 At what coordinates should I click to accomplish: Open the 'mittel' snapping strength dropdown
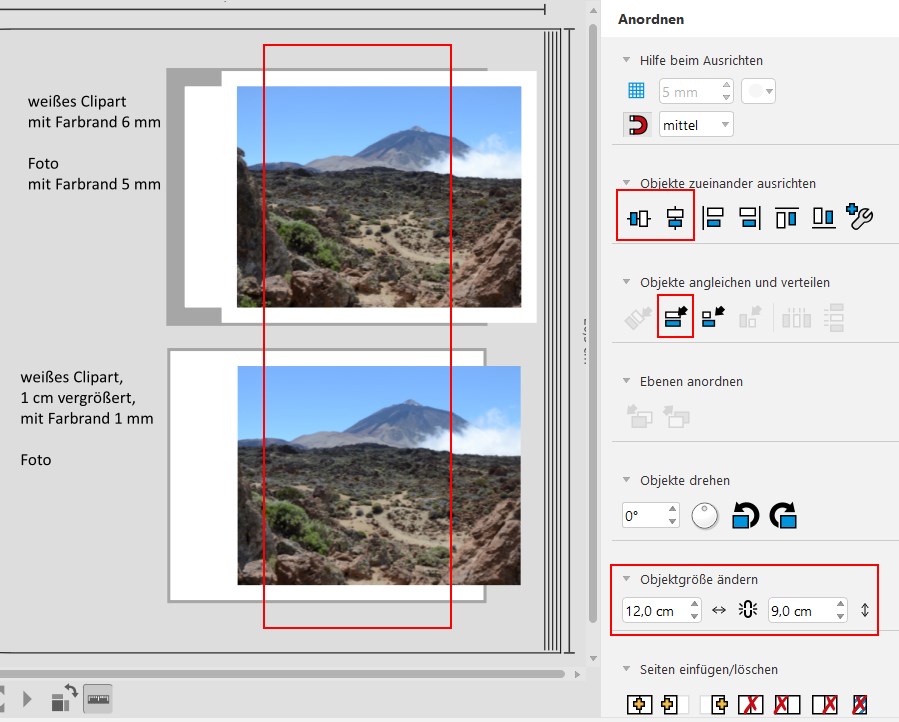point(696,124)
